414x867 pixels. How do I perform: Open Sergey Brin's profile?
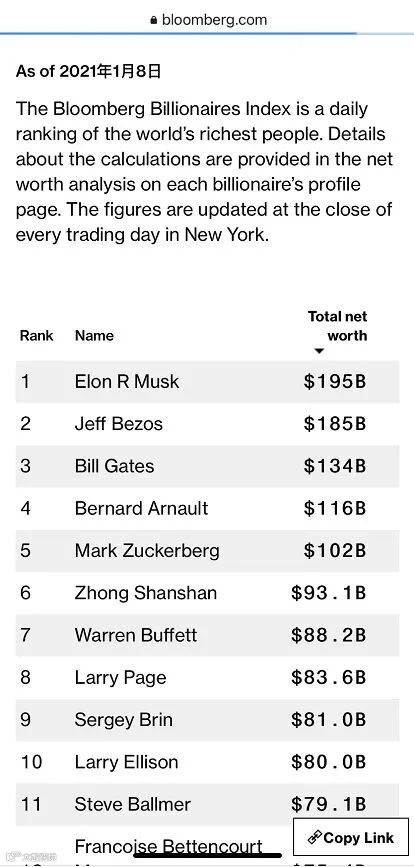[124, 719]
